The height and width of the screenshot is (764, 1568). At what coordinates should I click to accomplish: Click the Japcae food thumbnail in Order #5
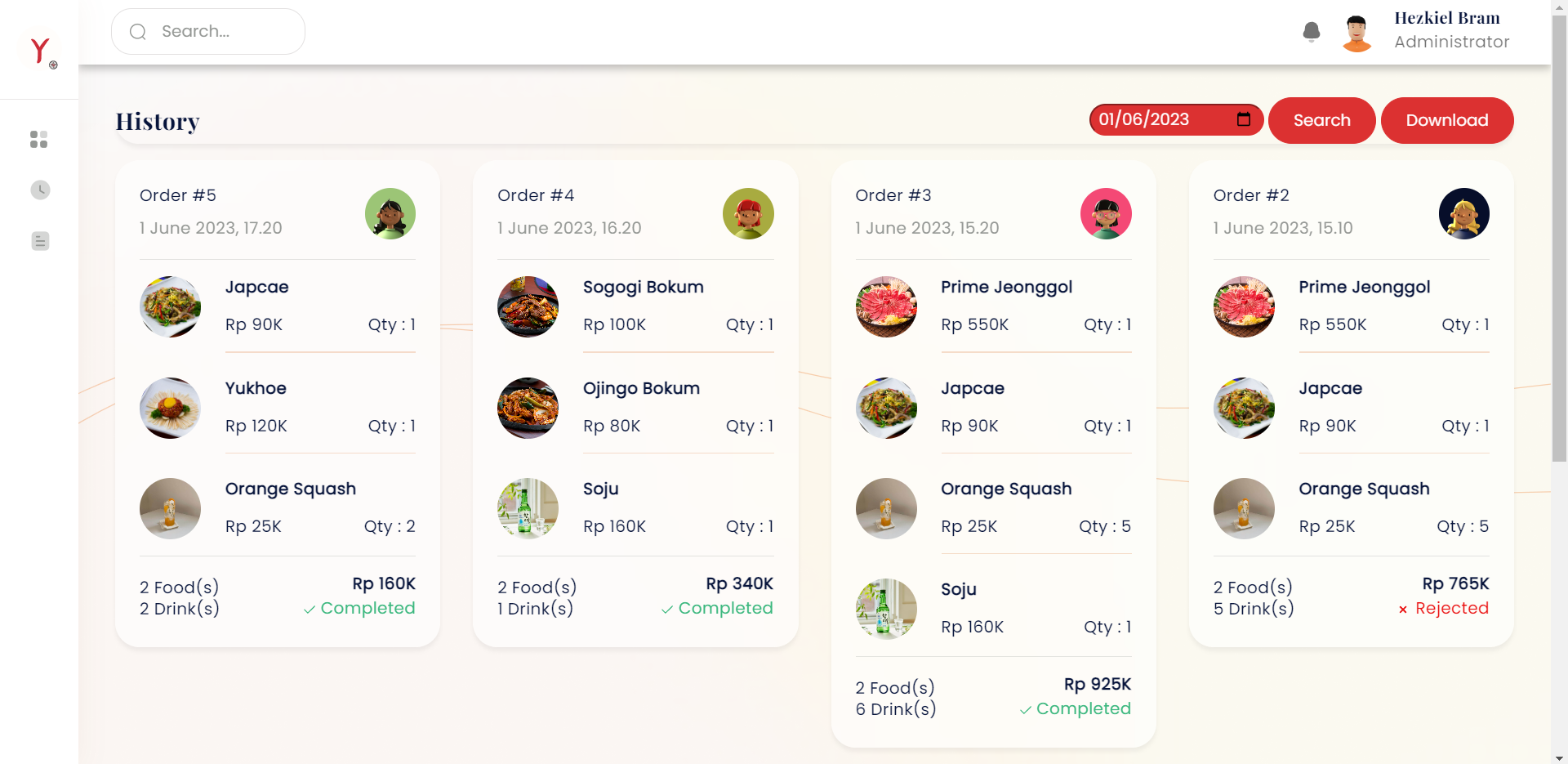click(170, 306)
